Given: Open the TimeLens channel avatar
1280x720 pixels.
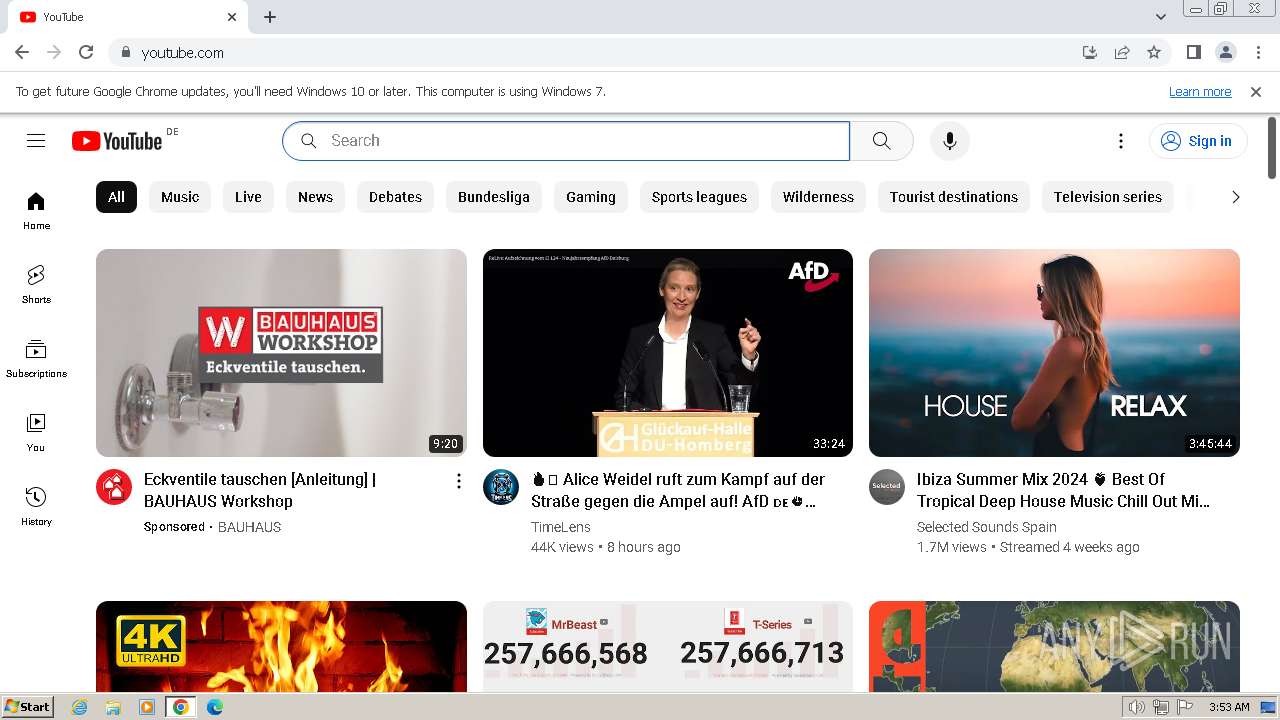Looking at the screenshot, I should point(501,487).
